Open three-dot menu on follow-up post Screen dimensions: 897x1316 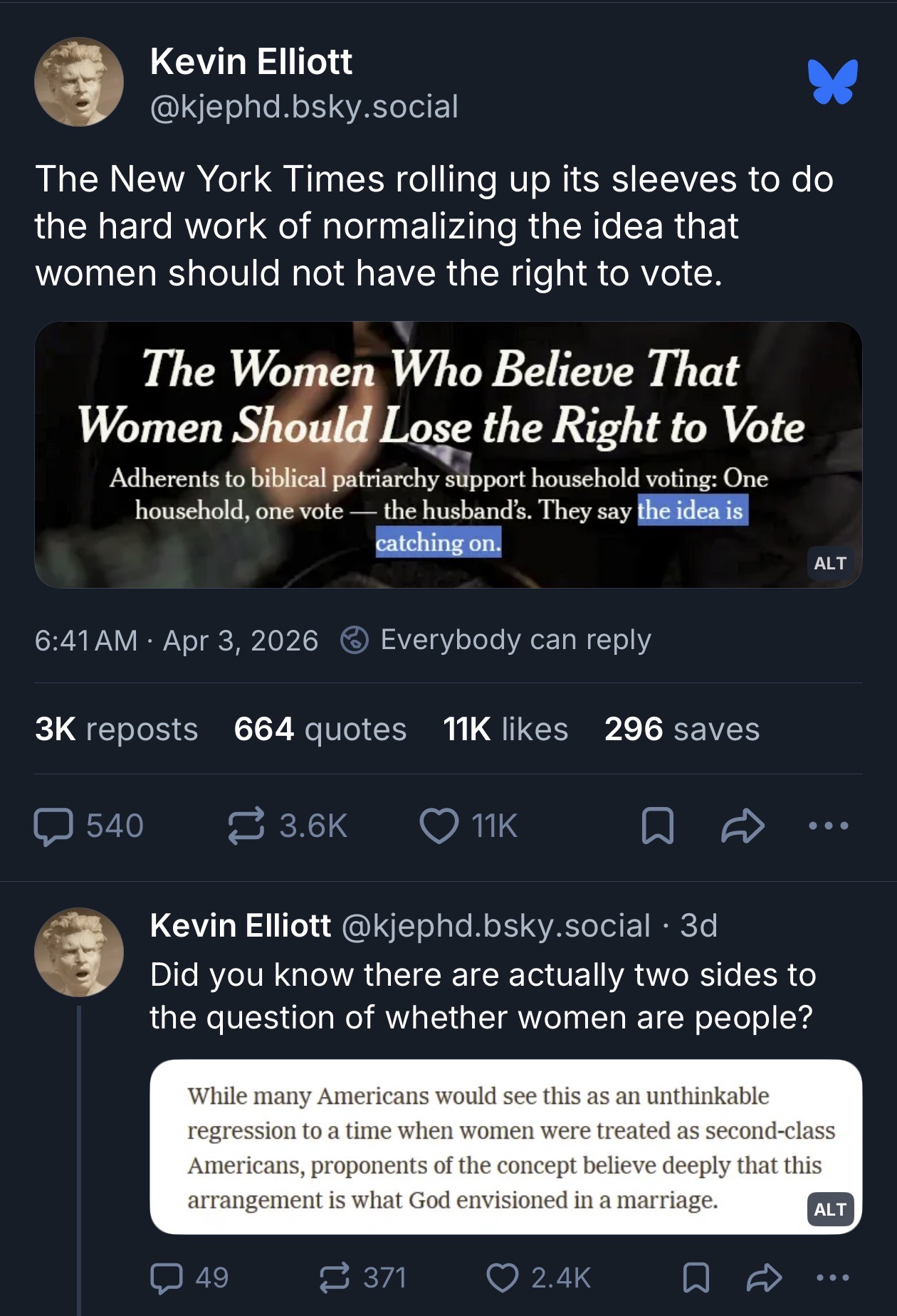coord(832,1278)
